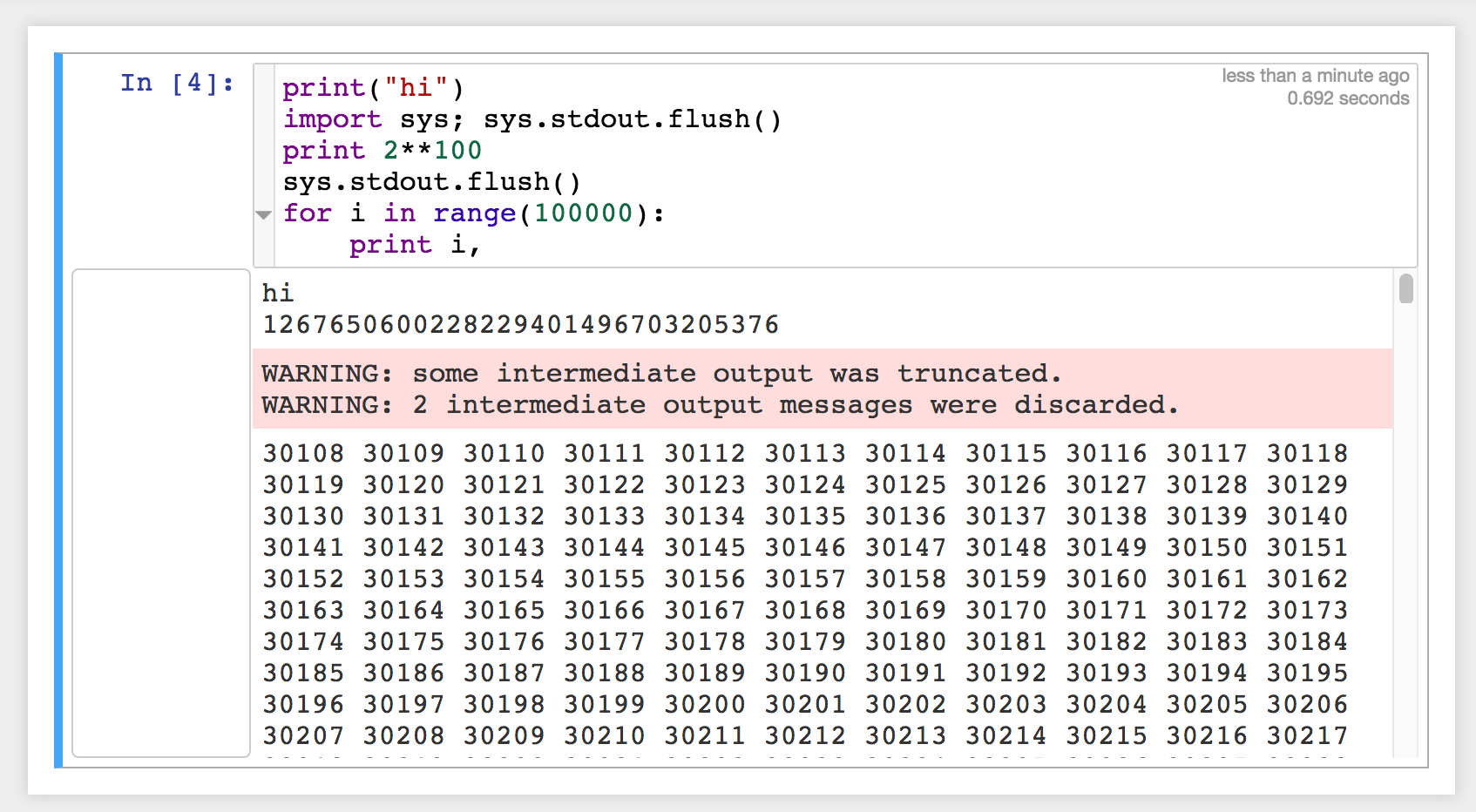The image size is (1476, 812).
Task: Click the output area scrollbar thumb
Action: coord(1405,288)
